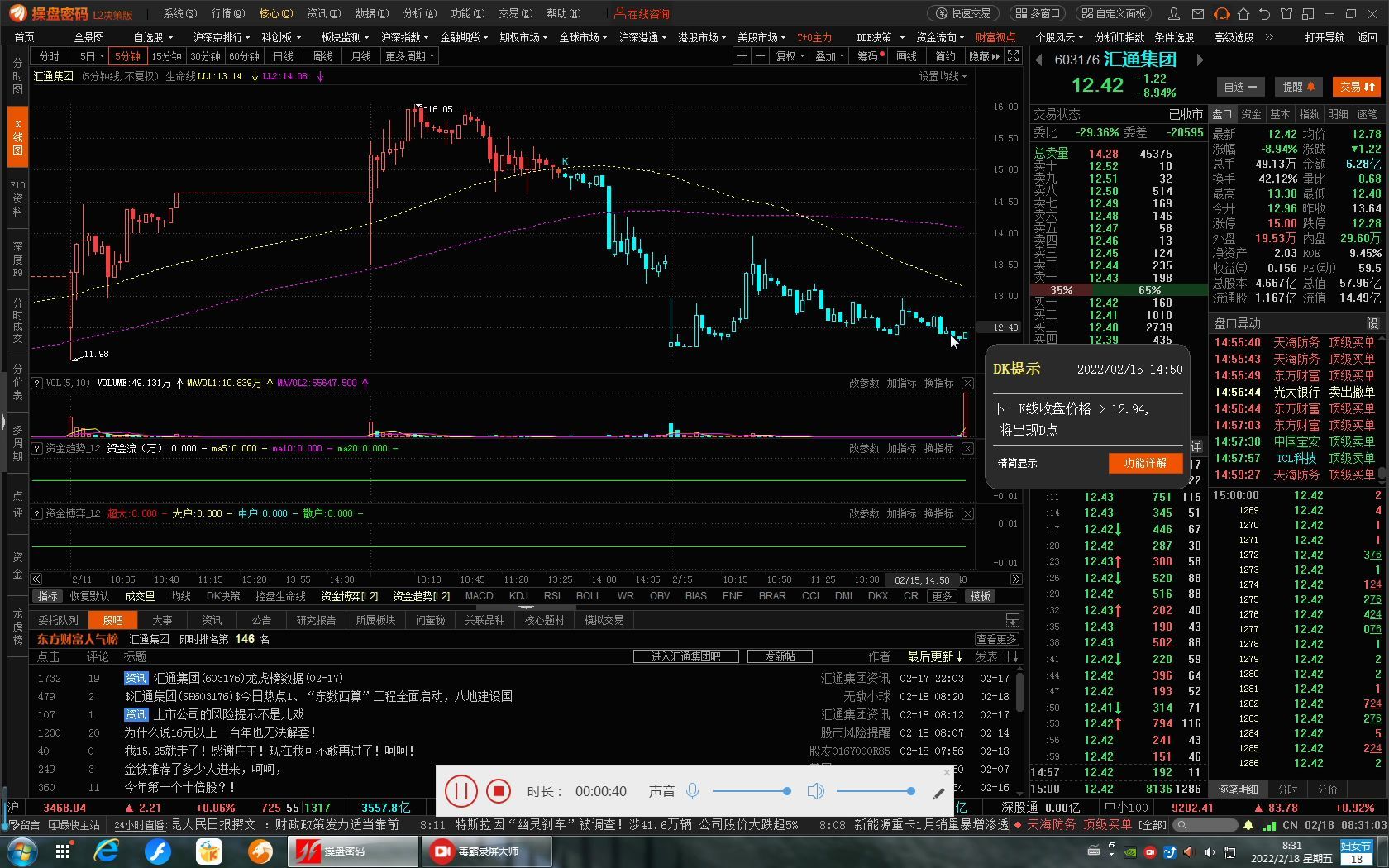
Task: Expand the 复权 dropdown
Action: (790, 56)
